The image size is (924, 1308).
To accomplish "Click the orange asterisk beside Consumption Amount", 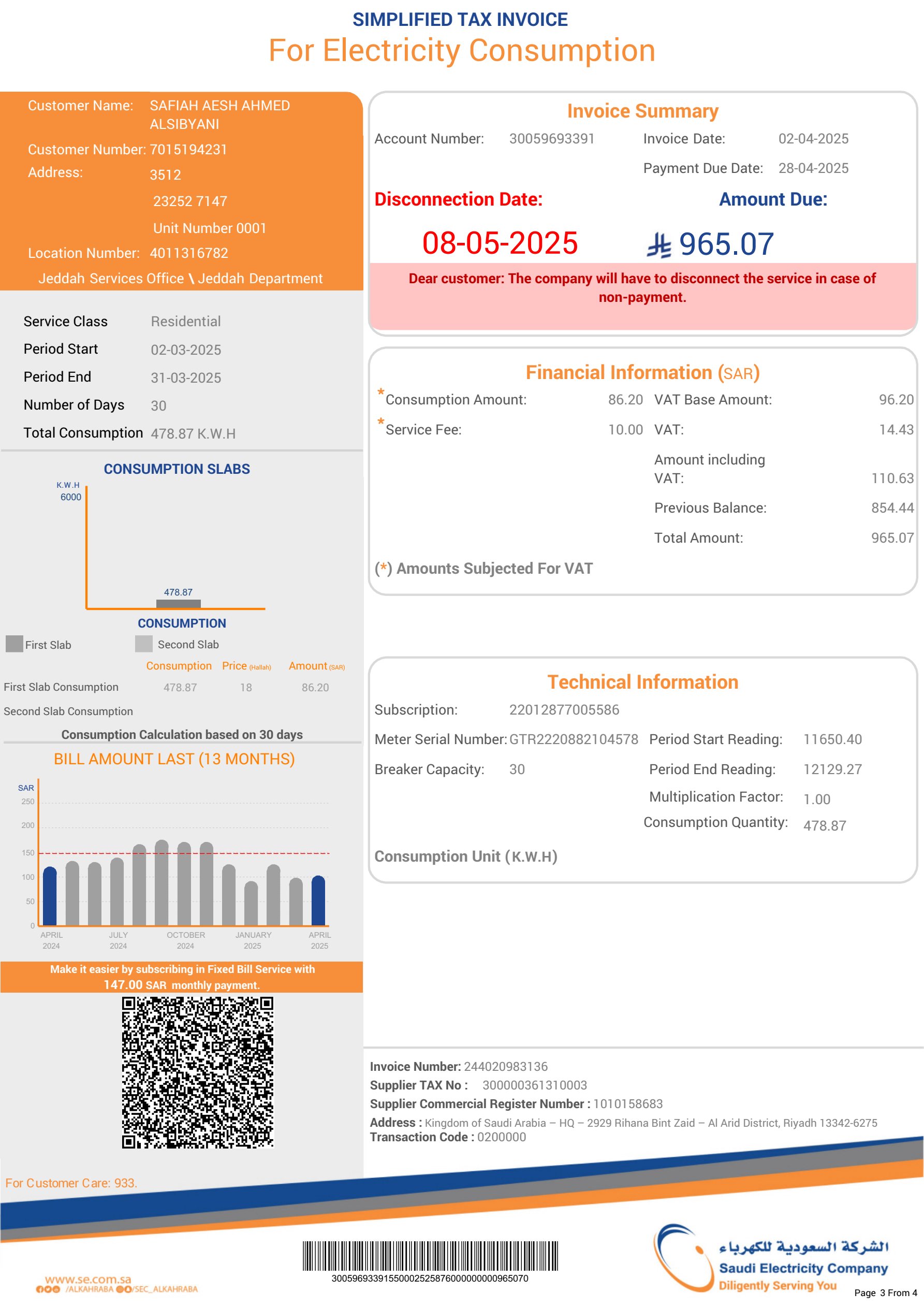I will [380, 393].
